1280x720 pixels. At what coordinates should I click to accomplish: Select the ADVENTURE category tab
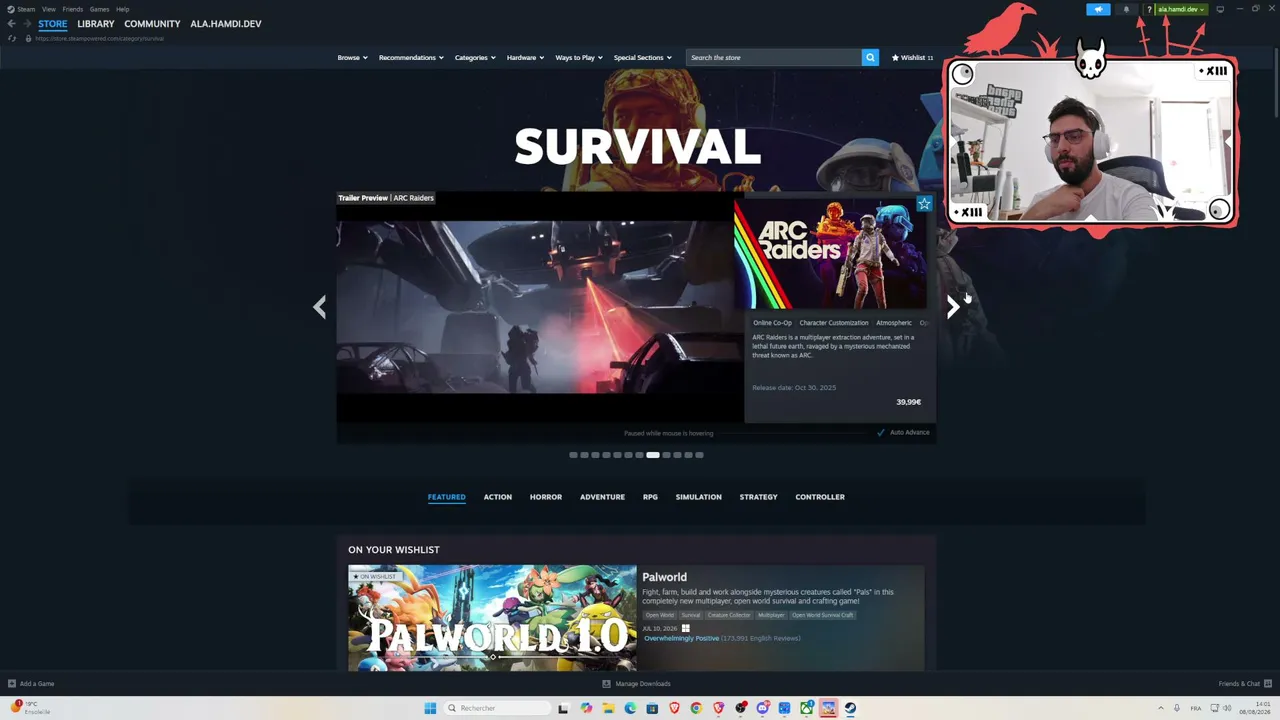coord(602,497)
